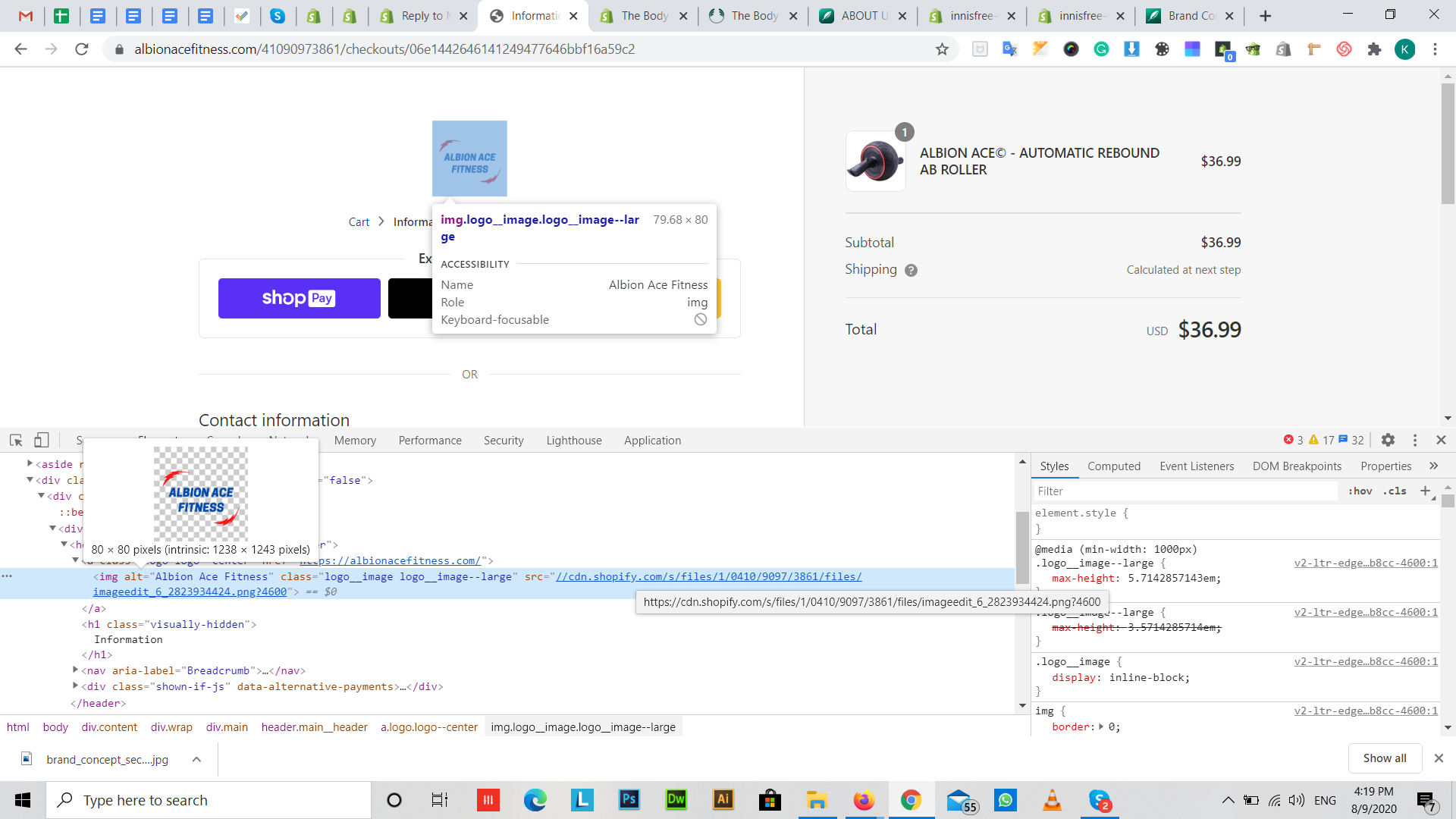This screenshot has width=1456, height=819.
Task: Open Photoshop from the taskbar
Action: click(x=629, y=800)
